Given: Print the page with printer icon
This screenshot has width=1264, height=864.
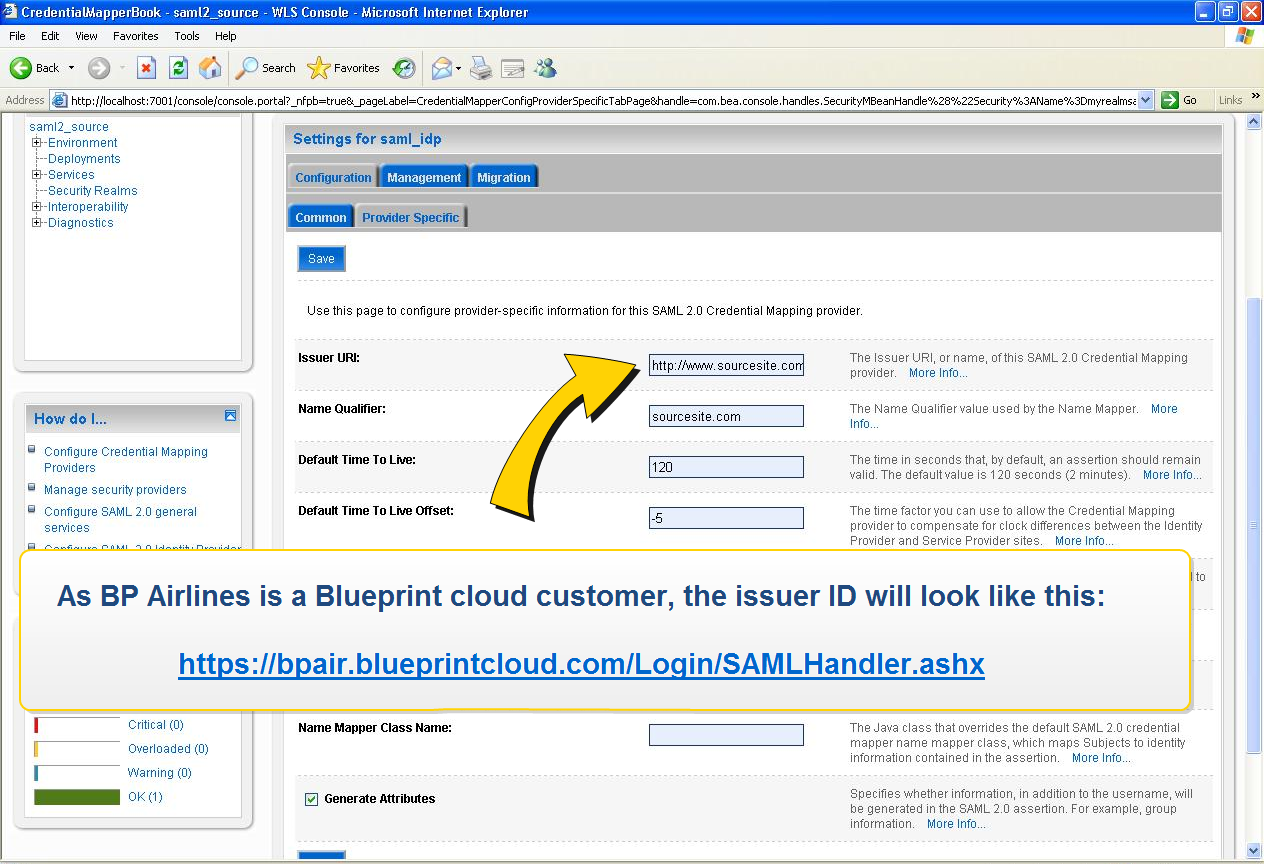Looking at the screenshot, I should tap(481, 68).
